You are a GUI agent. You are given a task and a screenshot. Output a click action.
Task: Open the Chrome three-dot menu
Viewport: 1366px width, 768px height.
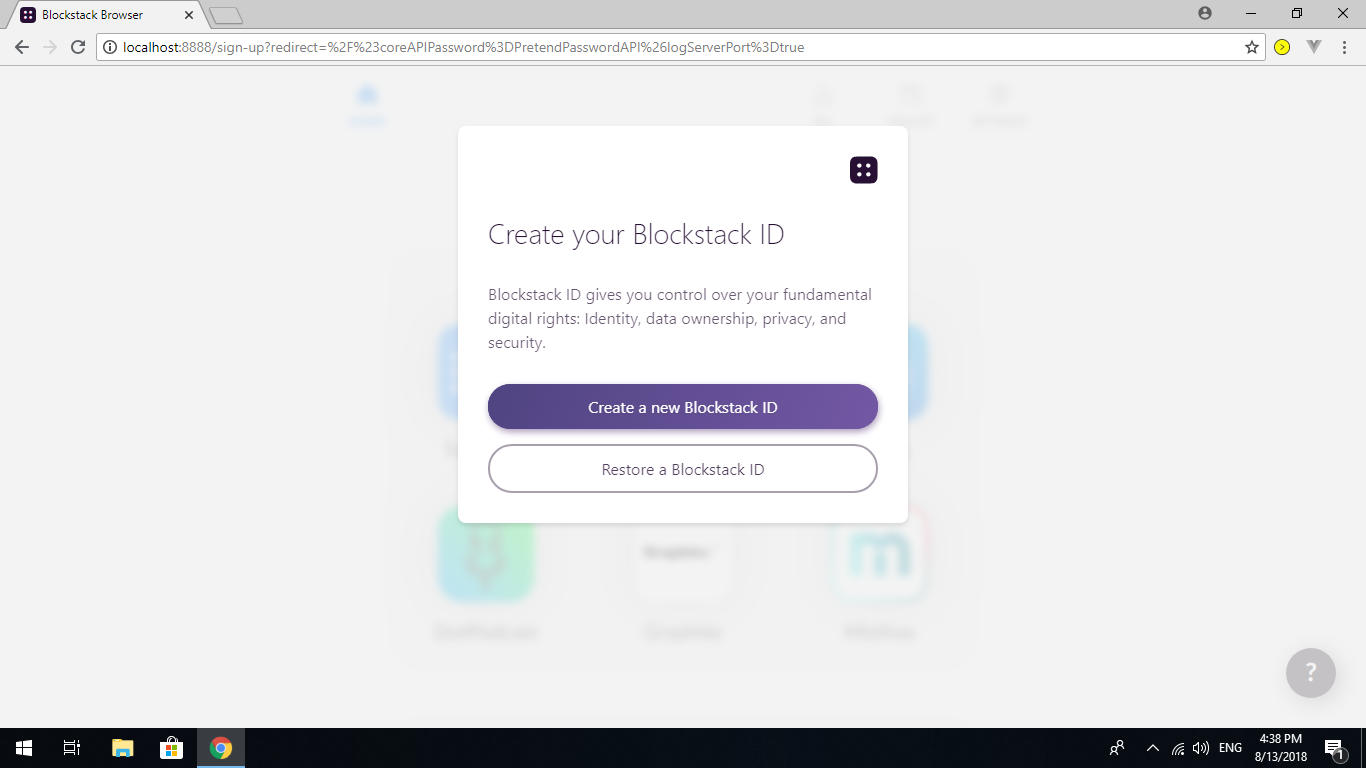point(1344,46)
